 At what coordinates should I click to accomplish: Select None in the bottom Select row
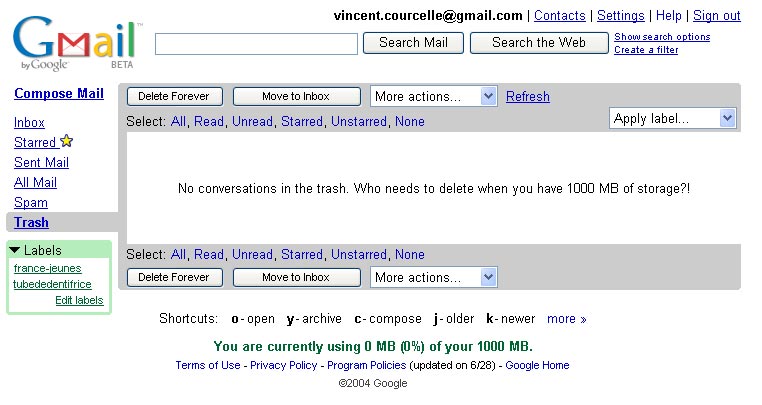tap(410, 254)
